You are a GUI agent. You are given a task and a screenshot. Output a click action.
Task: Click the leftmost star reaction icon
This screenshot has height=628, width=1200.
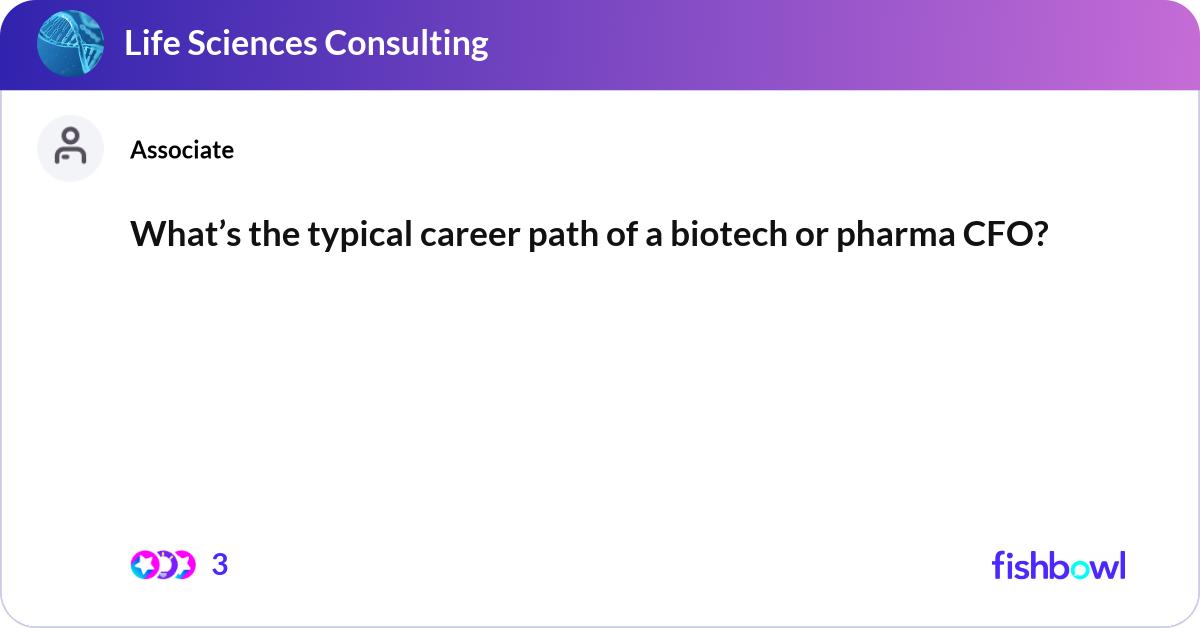coord(143,565)
